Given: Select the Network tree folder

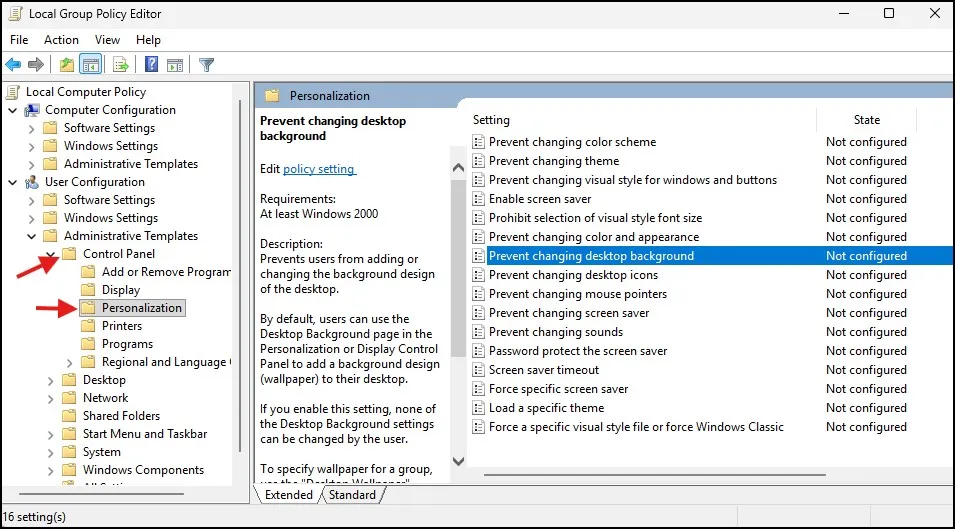Looking at the screenshot, I should [105, 398].
